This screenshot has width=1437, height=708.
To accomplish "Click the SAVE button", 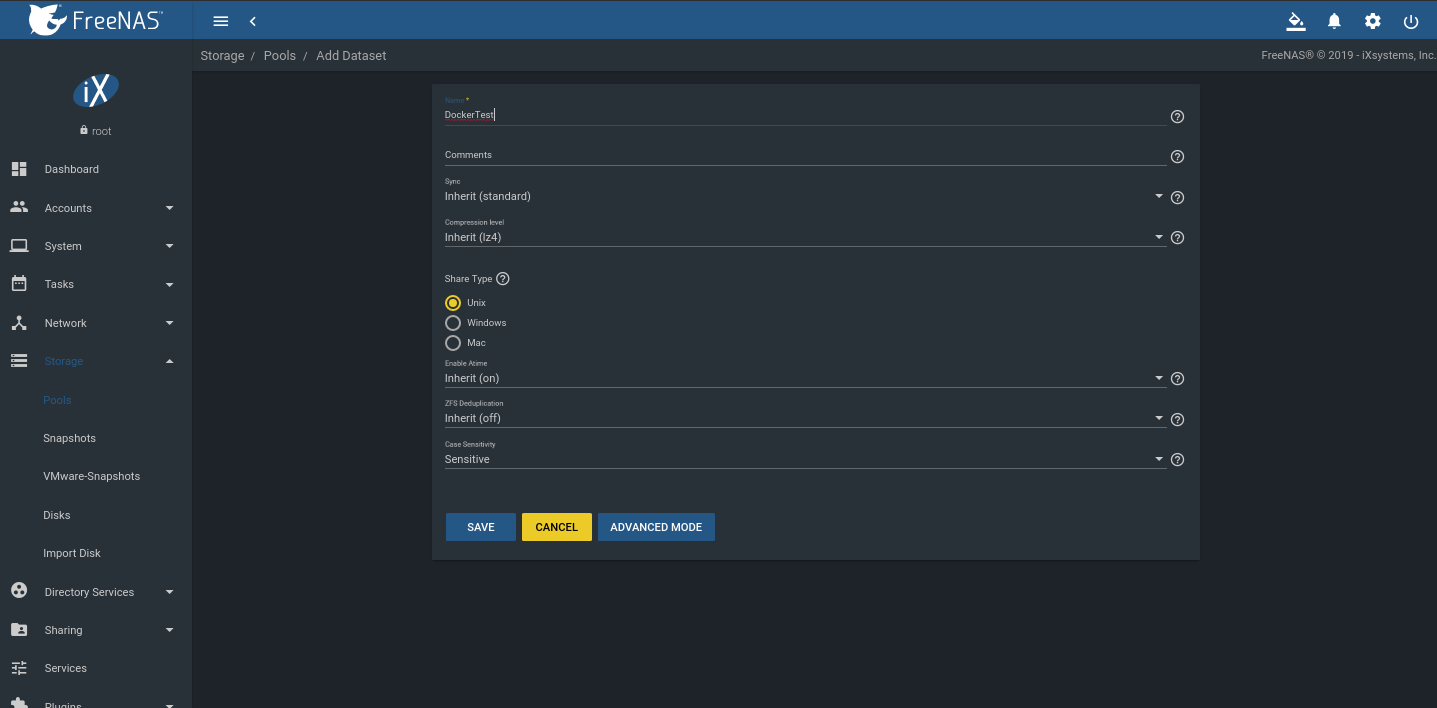I will (x=481, y=527).
